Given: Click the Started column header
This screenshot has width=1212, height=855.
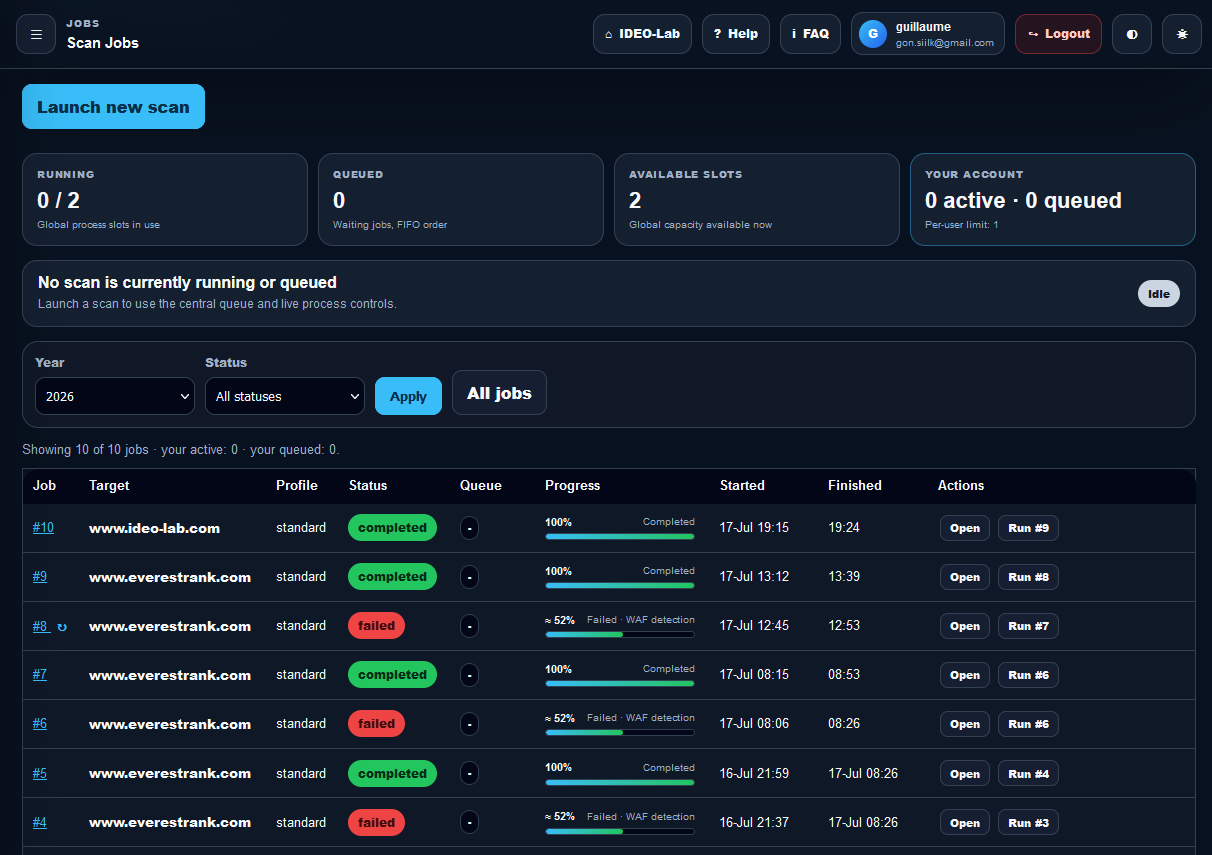Looking at the screenshot, I should (742, 485).
